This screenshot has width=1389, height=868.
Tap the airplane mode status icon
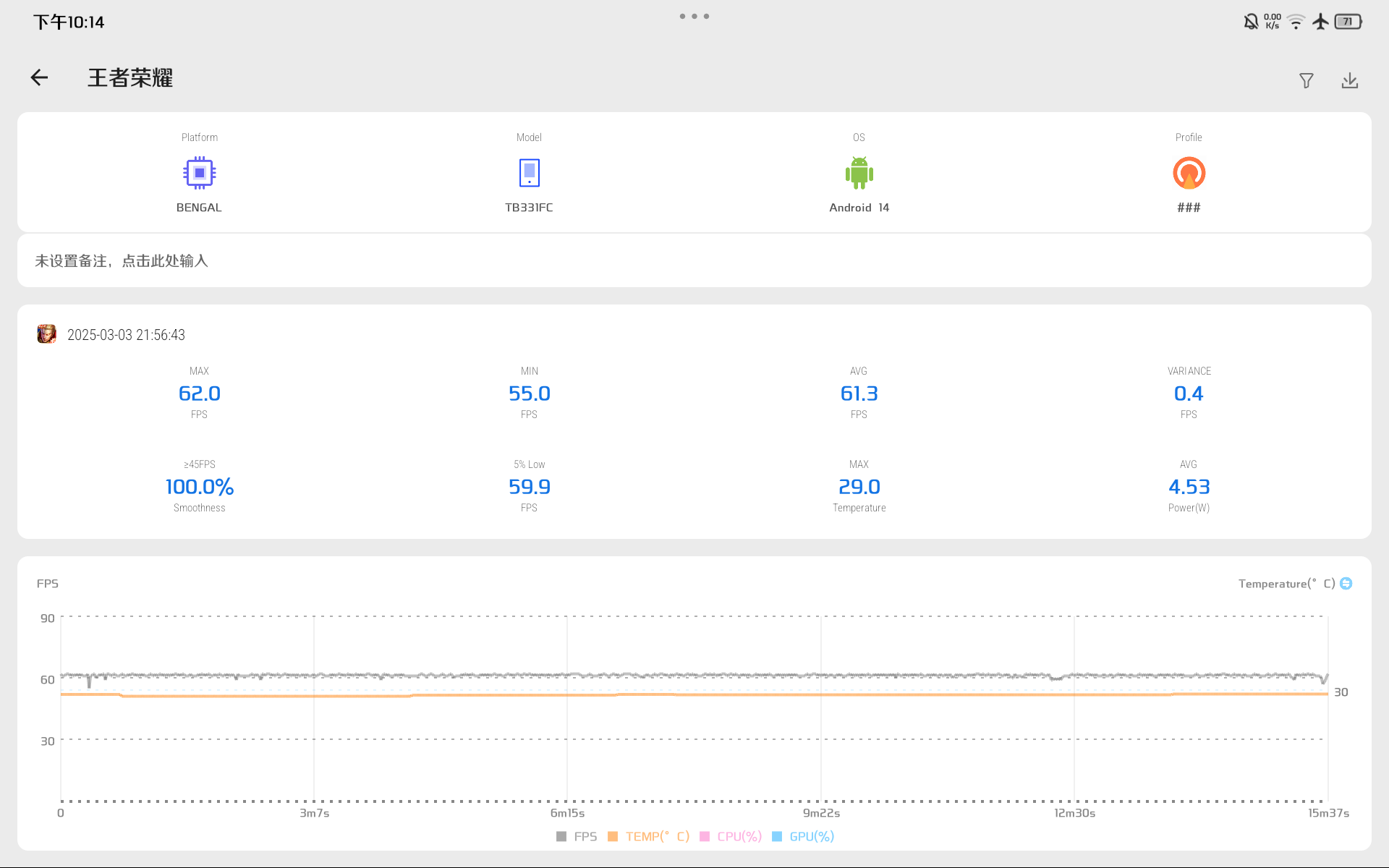1320,22
